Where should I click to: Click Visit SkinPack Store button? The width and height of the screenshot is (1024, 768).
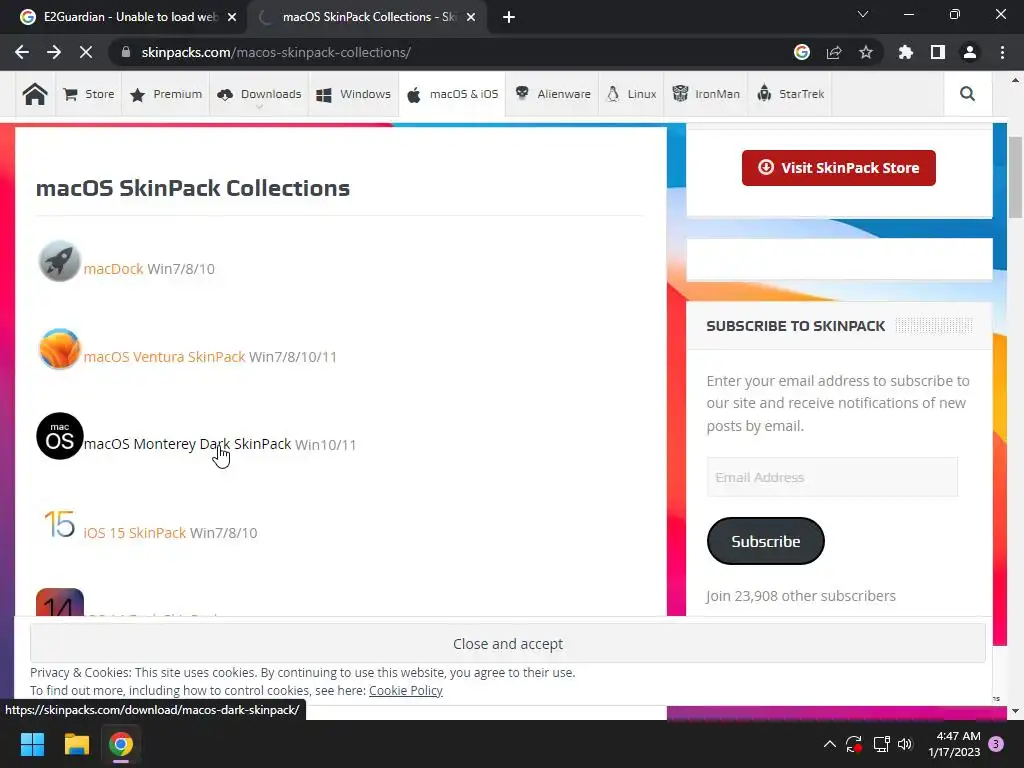click(839, 168)
